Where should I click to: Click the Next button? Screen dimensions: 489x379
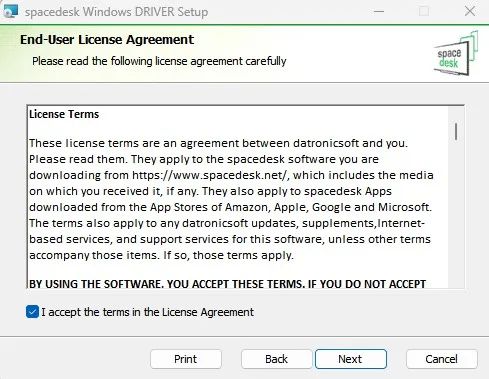[x=351, y=359]
